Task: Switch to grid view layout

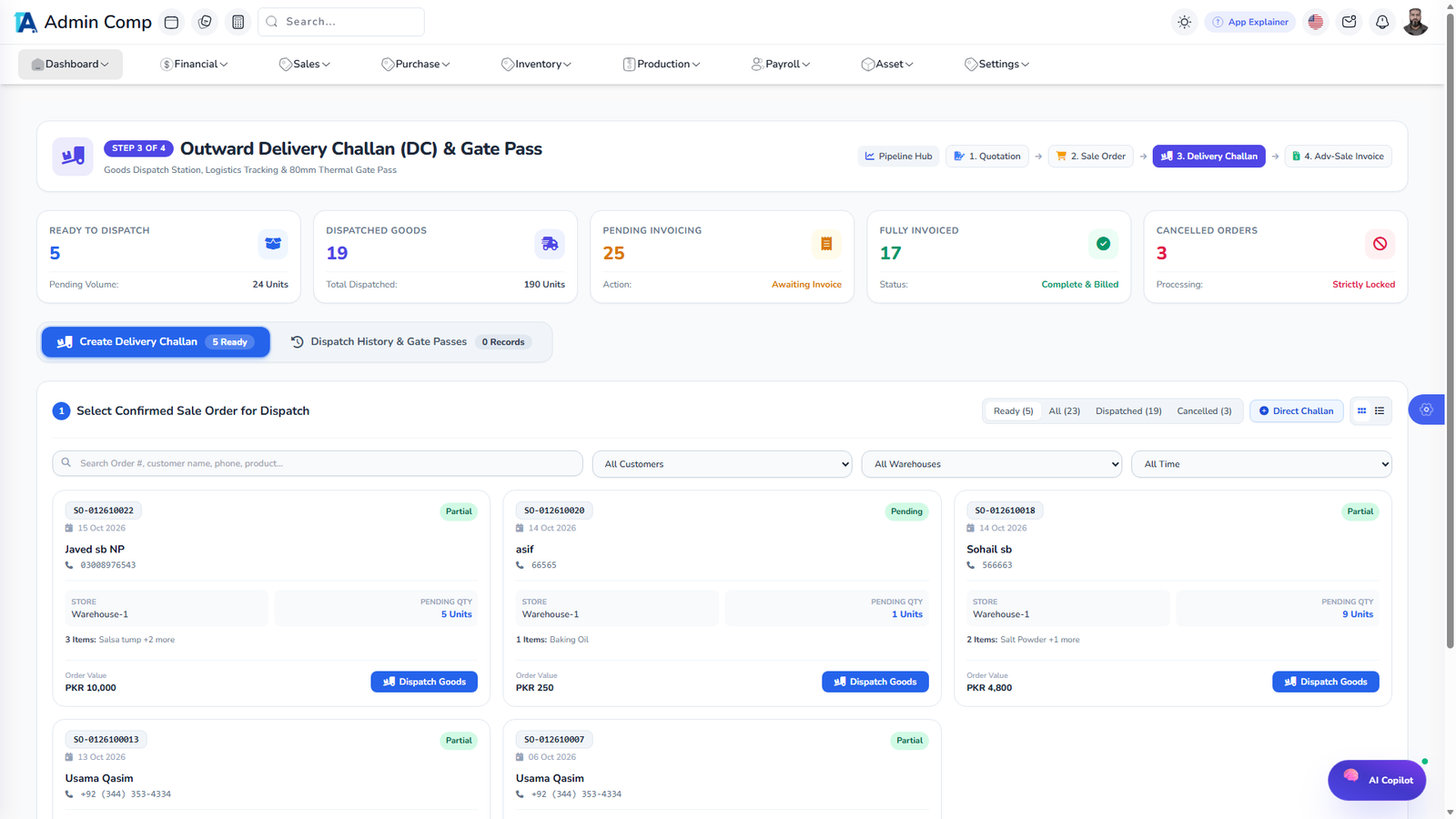Action: click(x=1362, y=411)
